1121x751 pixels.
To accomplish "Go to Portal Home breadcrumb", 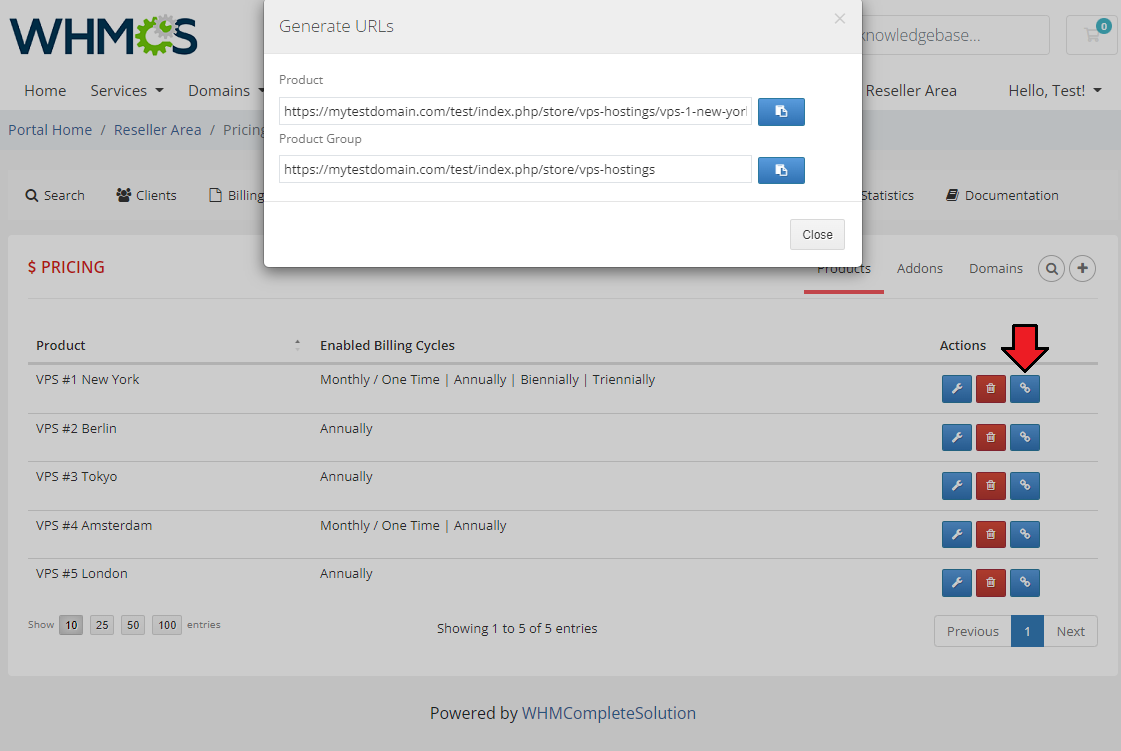I will click(50, 130).
